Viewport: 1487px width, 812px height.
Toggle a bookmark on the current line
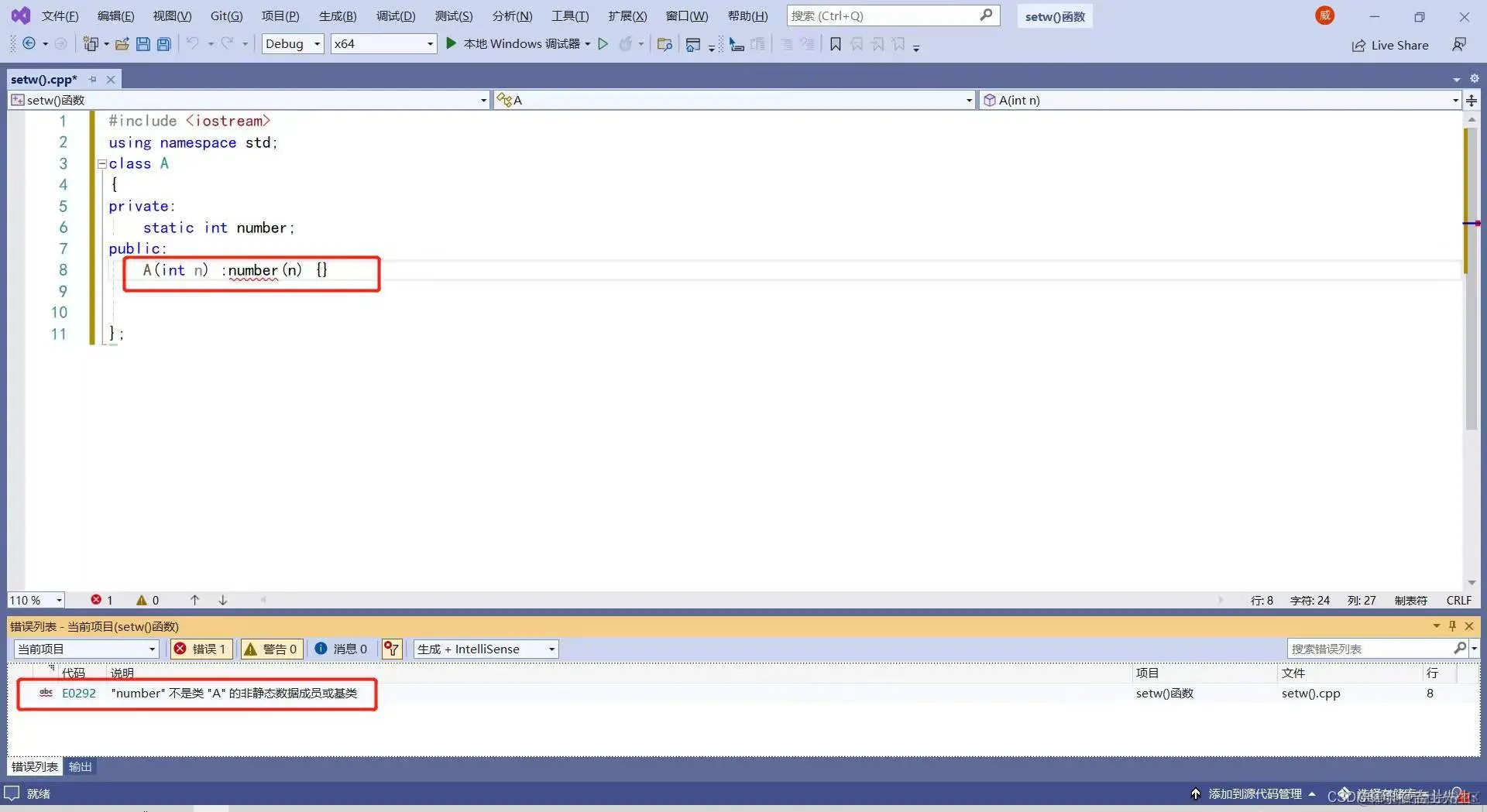pos(836,44)
